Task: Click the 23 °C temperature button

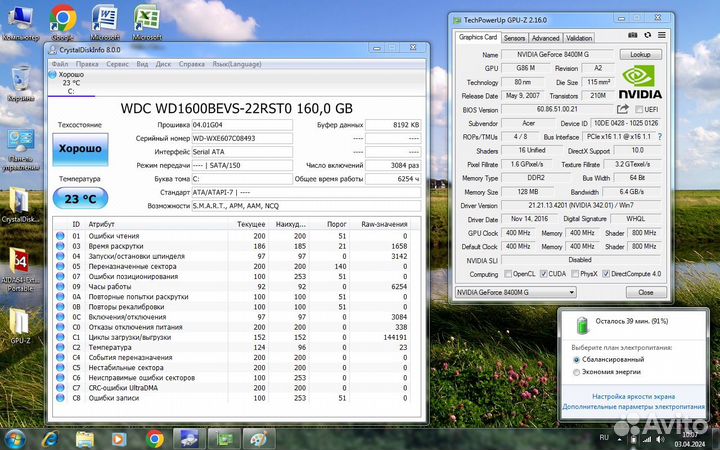Action: coord(80,198)
